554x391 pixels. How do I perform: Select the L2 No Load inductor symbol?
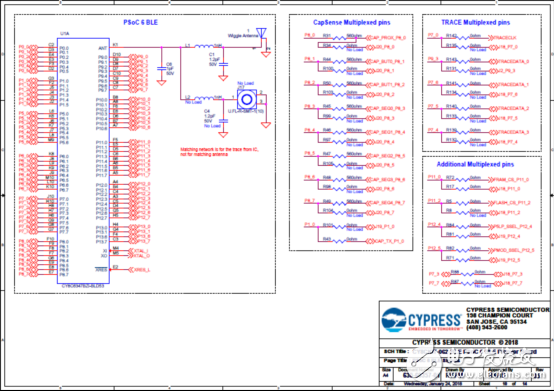pyautogui.click(x=204, y=98)
